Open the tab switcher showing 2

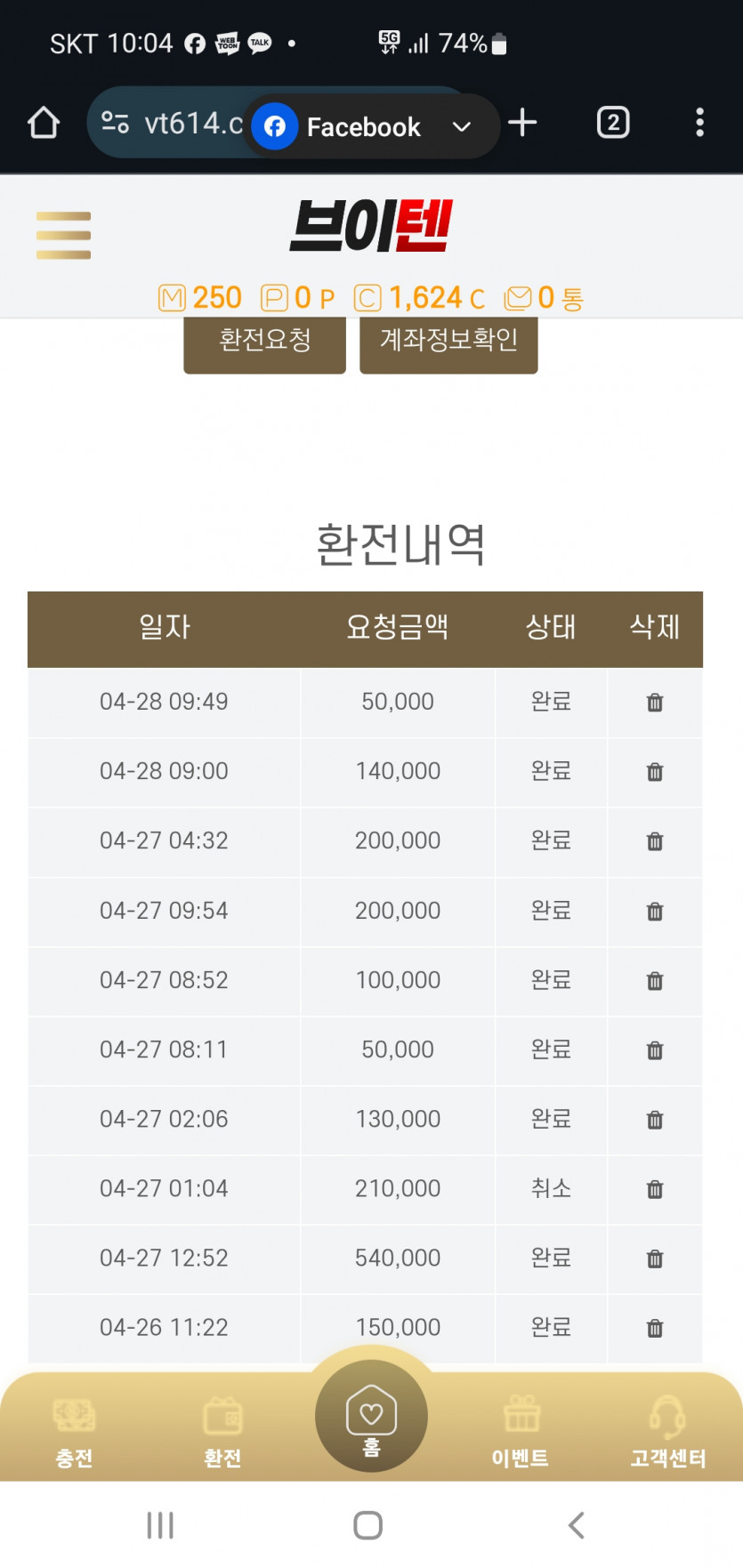[613, 123]
